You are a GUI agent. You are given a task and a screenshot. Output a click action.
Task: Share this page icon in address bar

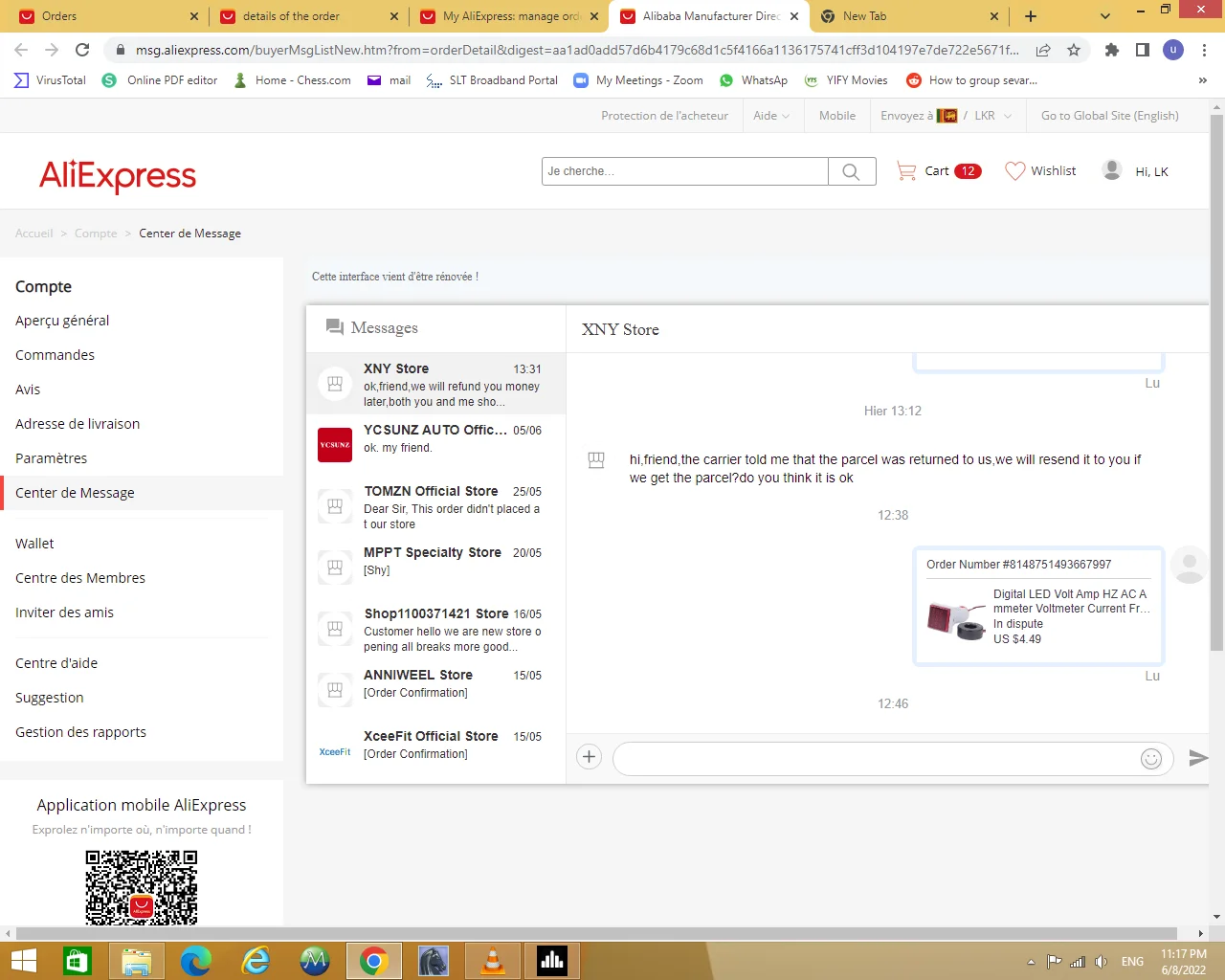tap(1043, 50)
